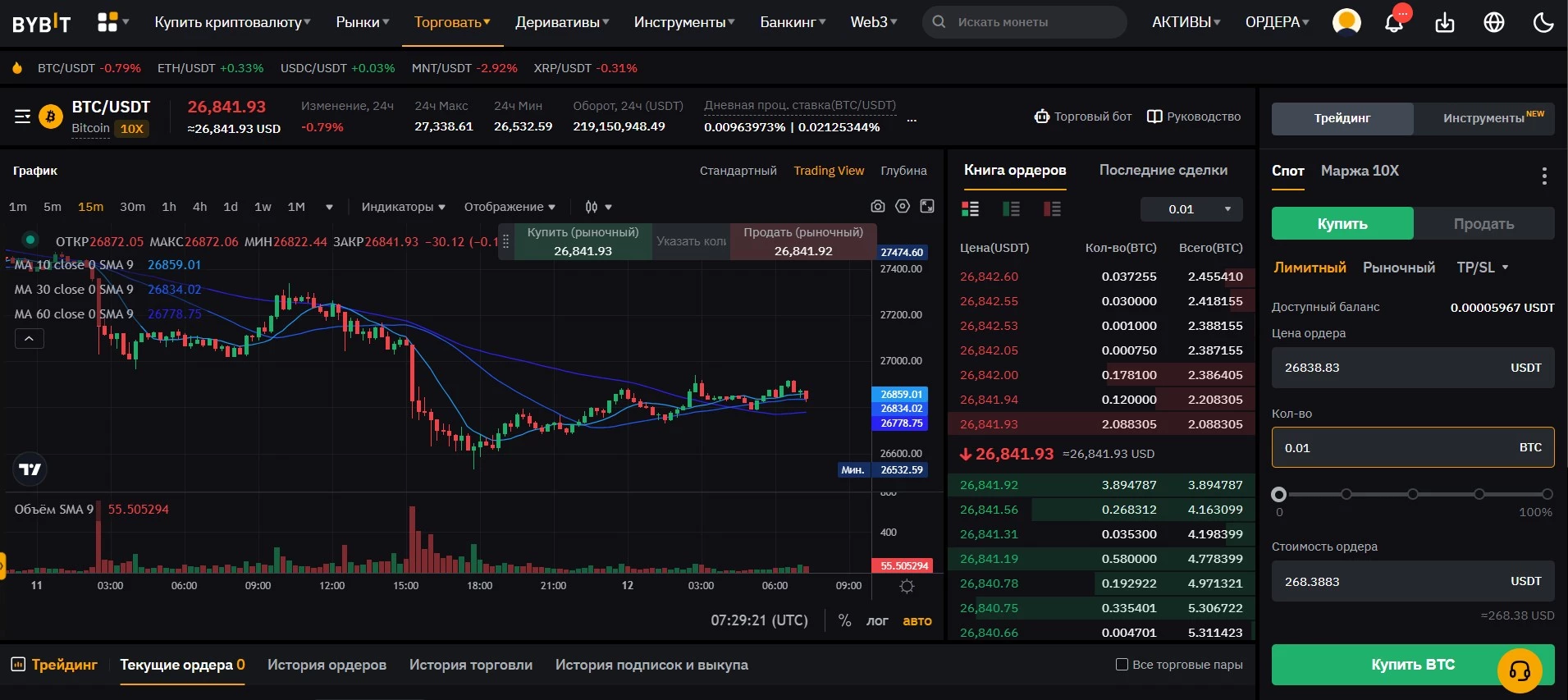
Task: Open the 0.01 price grouping dropdown
Action: point(1191,209)
